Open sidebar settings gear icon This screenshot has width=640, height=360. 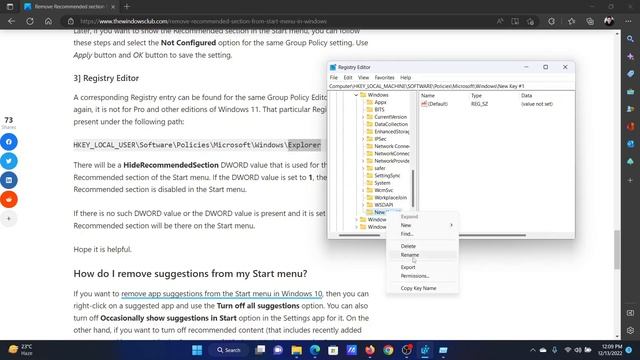(630, 330)
